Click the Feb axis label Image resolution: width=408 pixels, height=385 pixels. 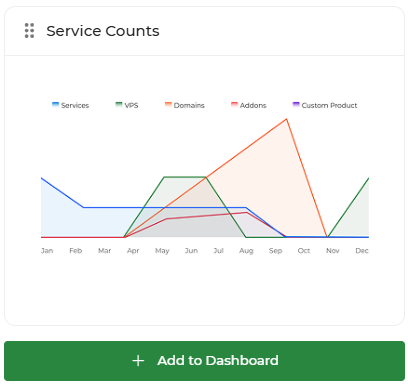[x=76, y=251]
